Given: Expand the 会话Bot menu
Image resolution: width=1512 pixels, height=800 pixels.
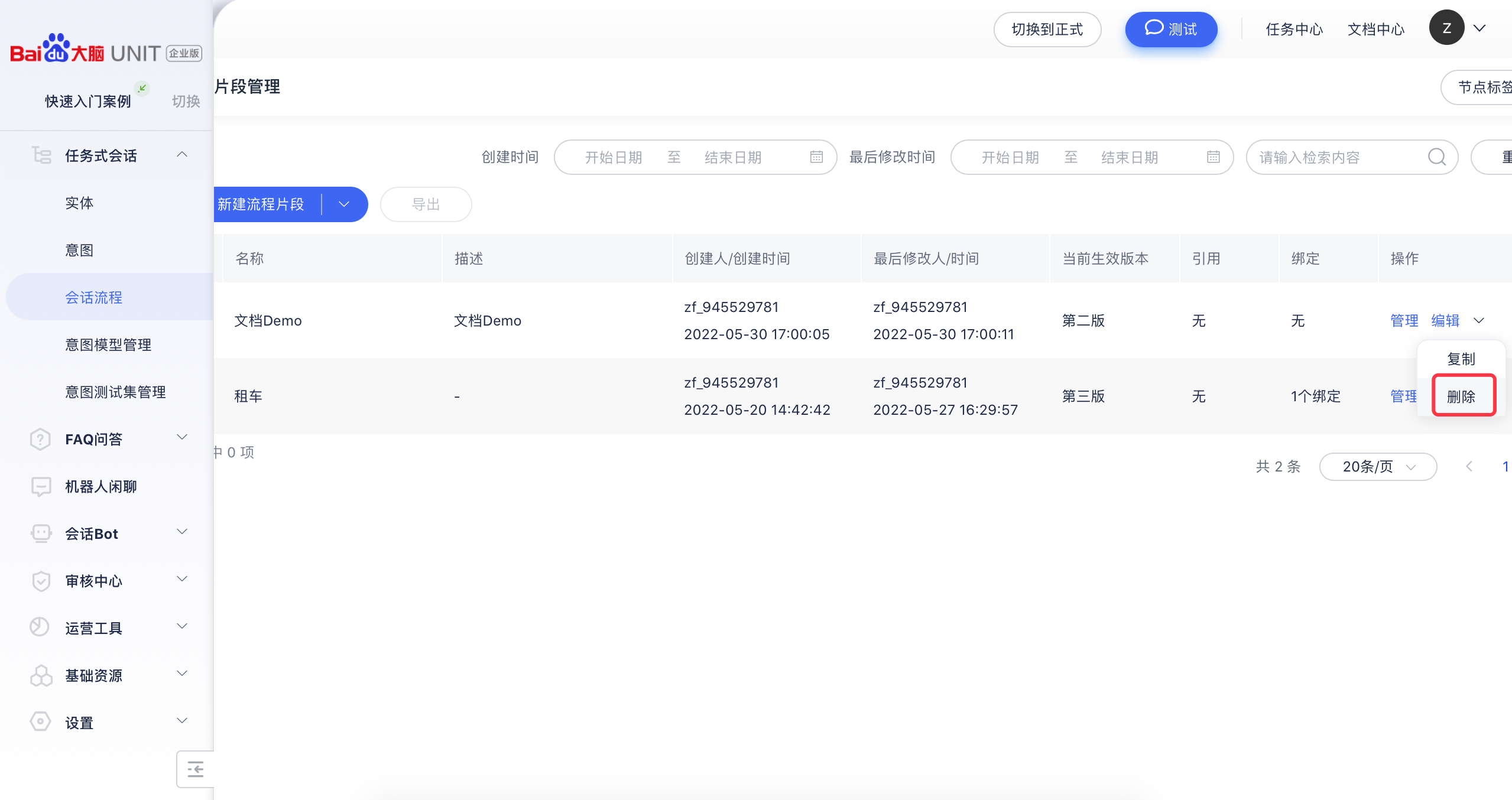Looking at the screenshot, I should [182, 532].
